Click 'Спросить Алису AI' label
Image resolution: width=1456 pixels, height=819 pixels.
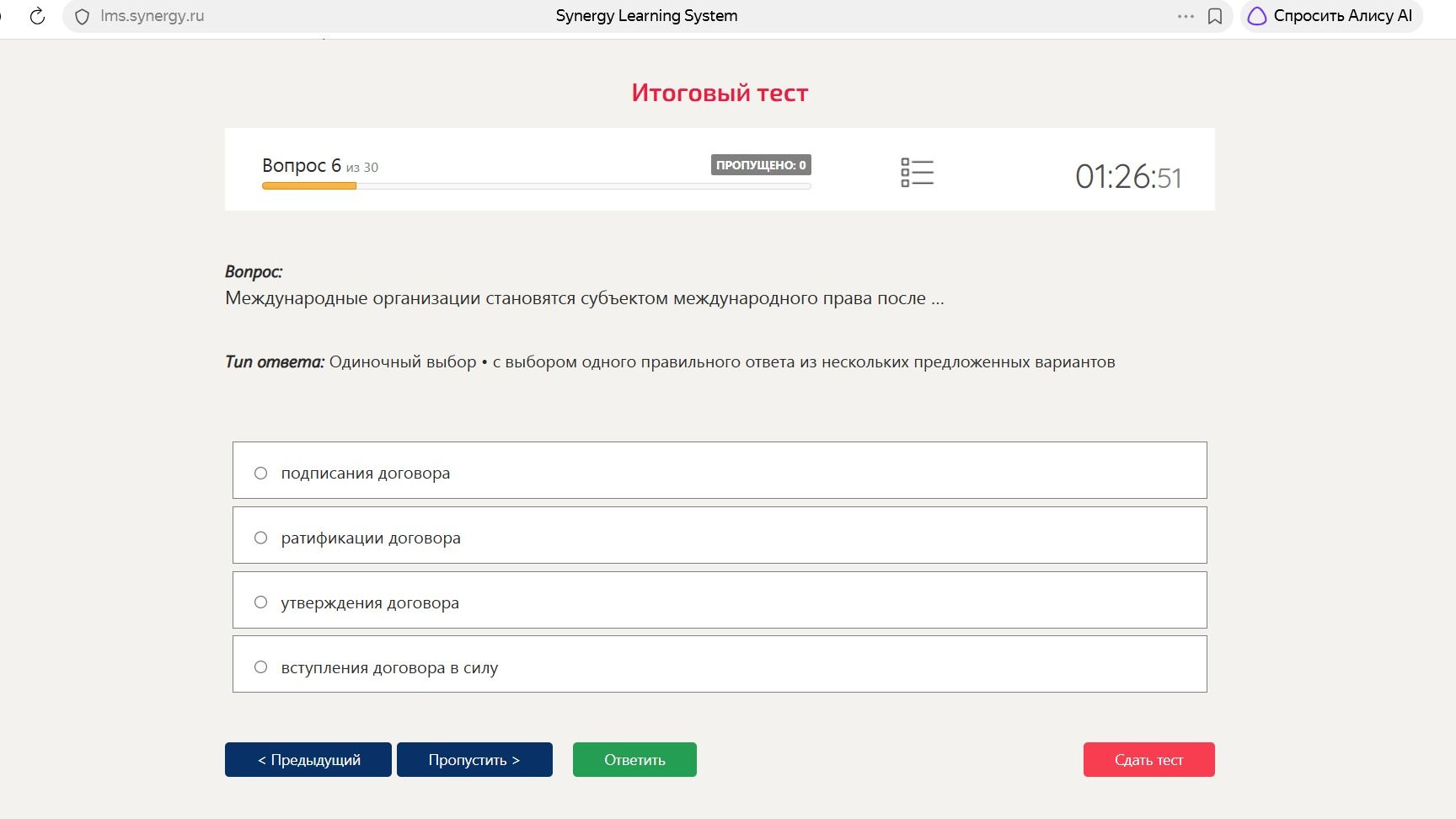coord(1342,16)
